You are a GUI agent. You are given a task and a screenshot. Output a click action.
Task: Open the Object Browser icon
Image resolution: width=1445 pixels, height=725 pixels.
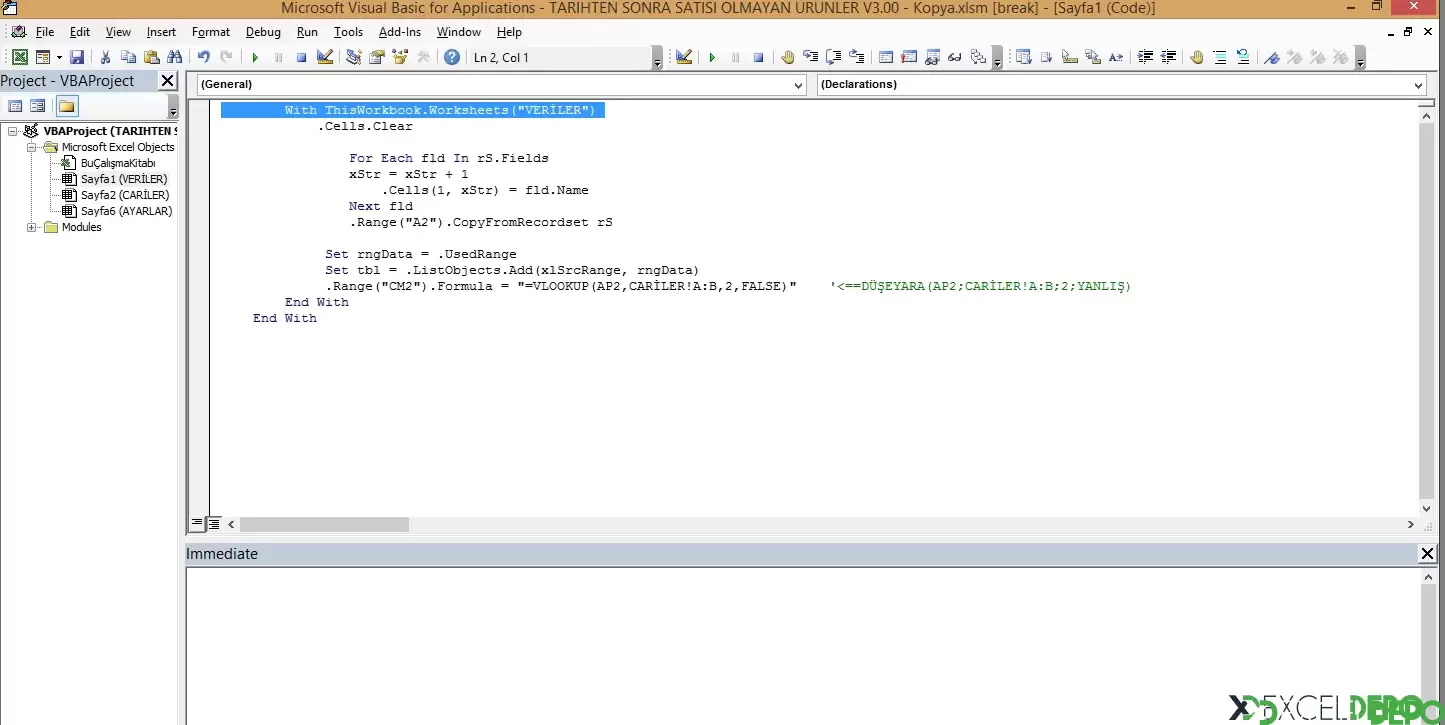tap(400, 58)
